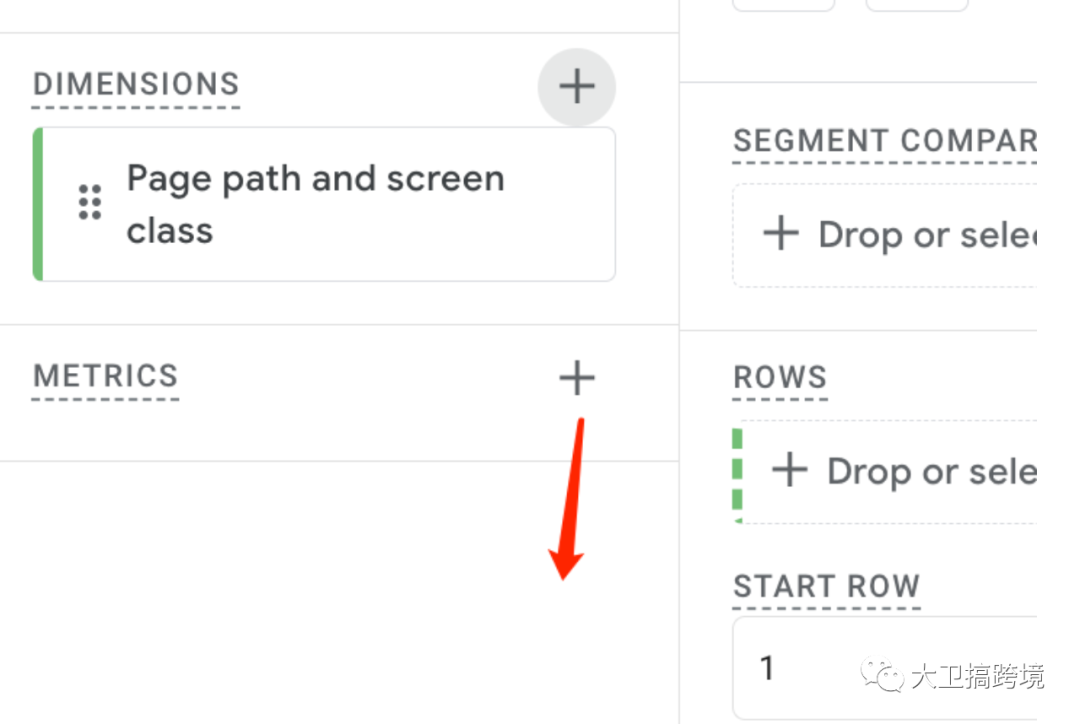Click the ROWS section heading

780,377
